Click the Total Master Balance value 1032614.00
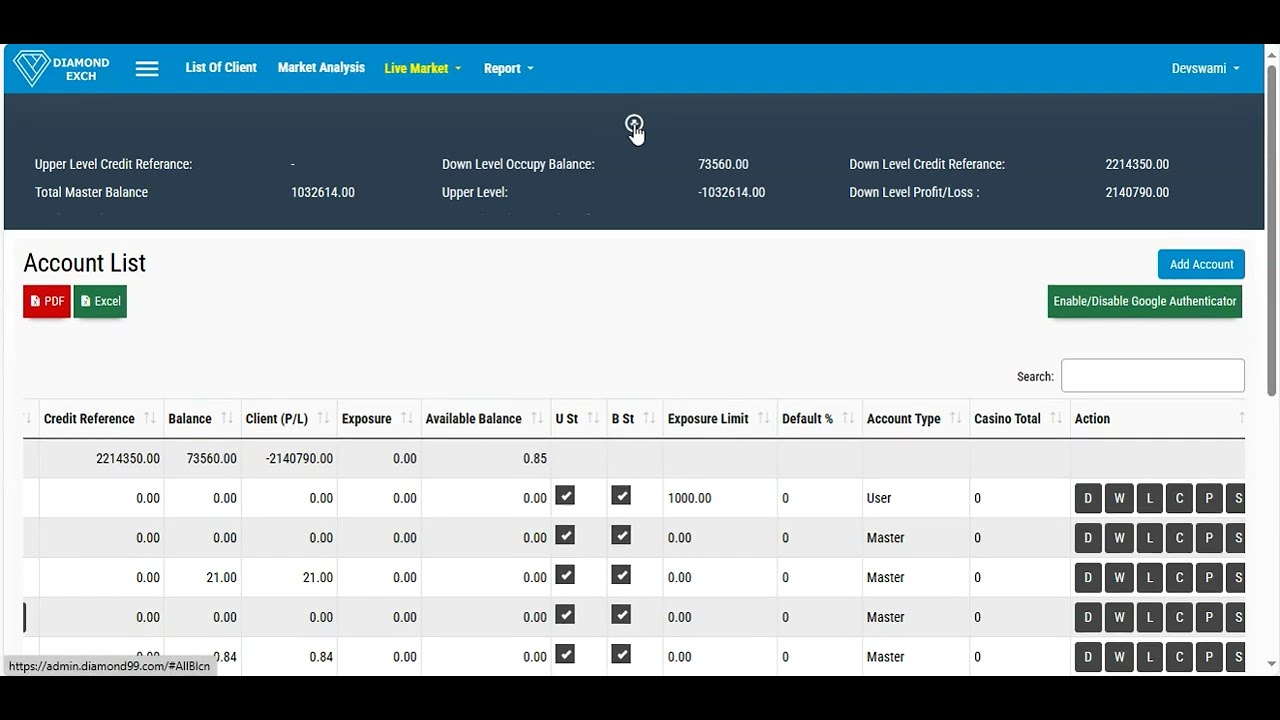 323,192
